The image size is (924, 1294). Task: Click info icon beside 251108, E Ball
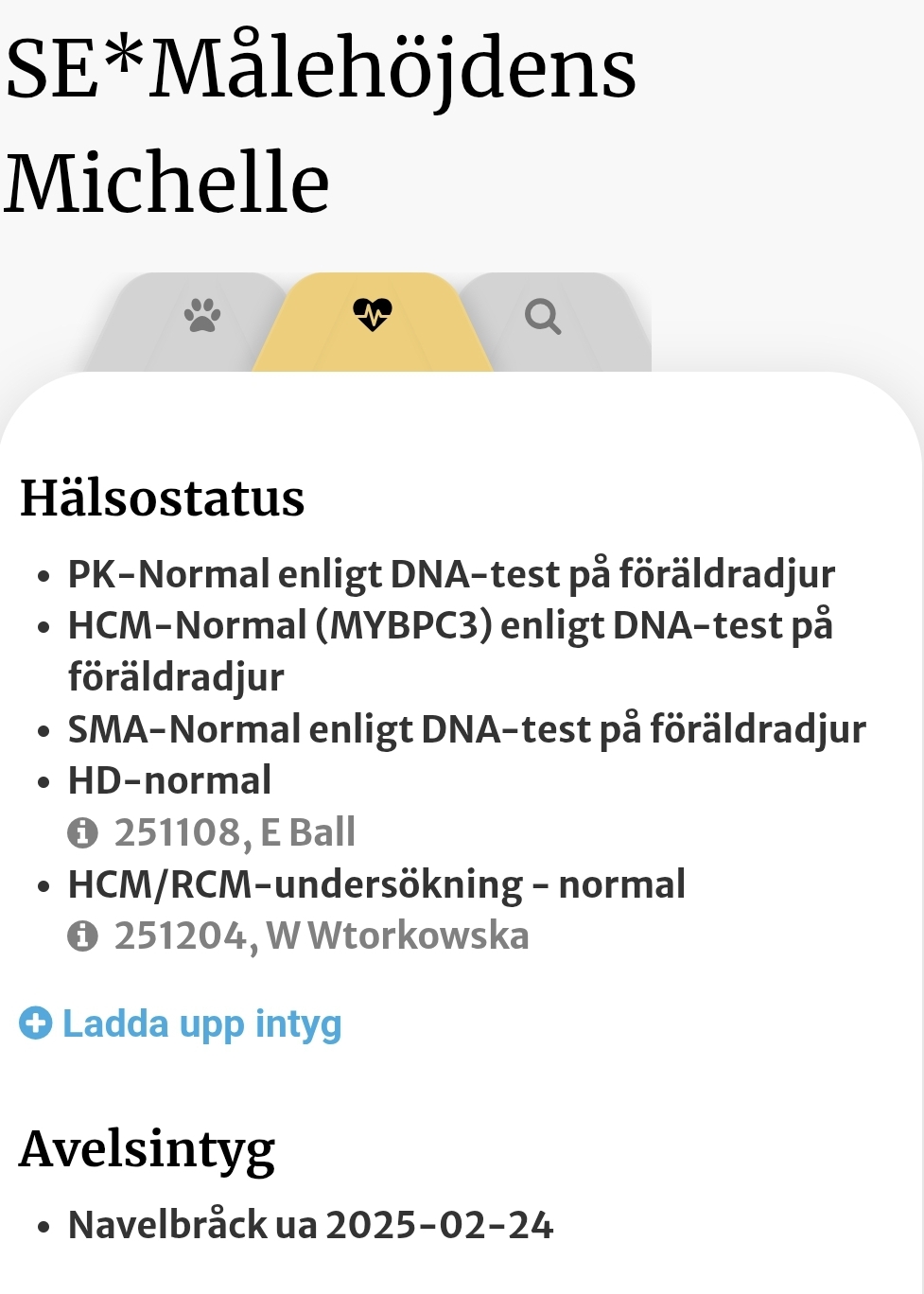click(83, 833)
